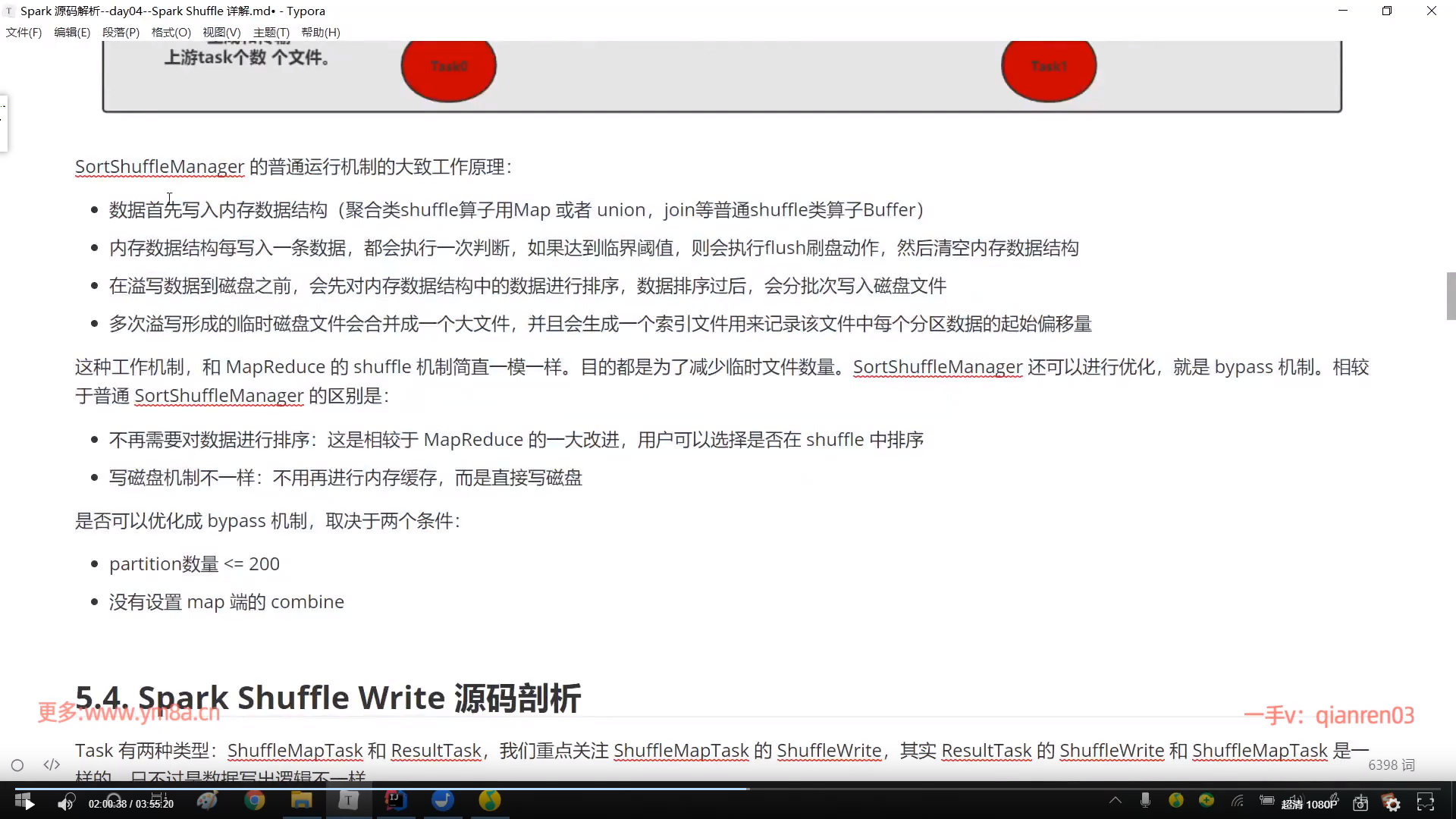Open the 主题(T) menu

[x=271, y=33]
